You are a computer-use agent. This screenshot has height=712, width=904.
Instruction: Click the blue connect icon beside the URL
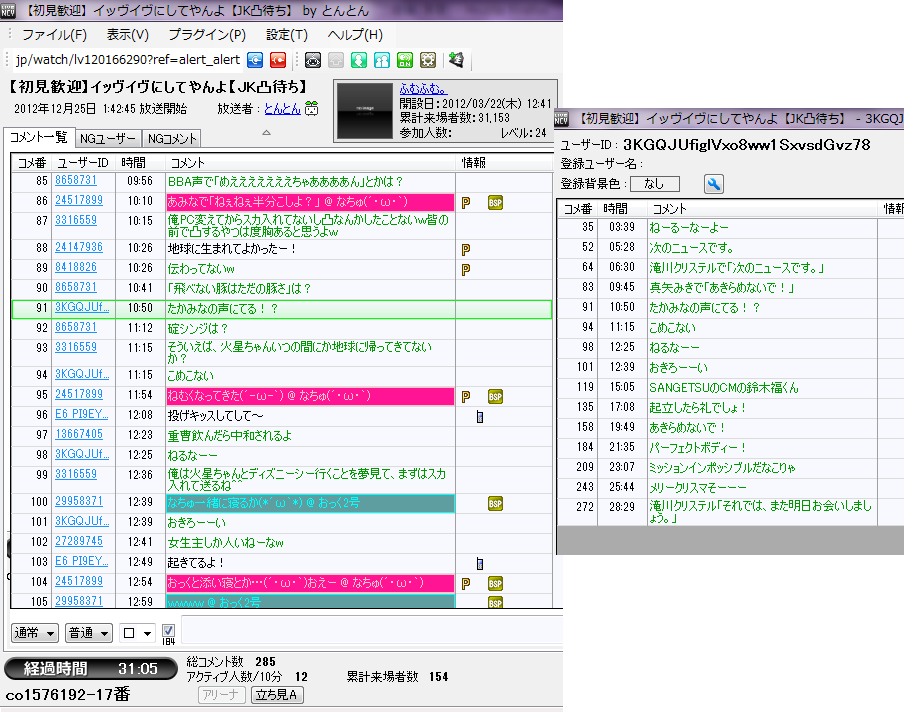[255, 60]
